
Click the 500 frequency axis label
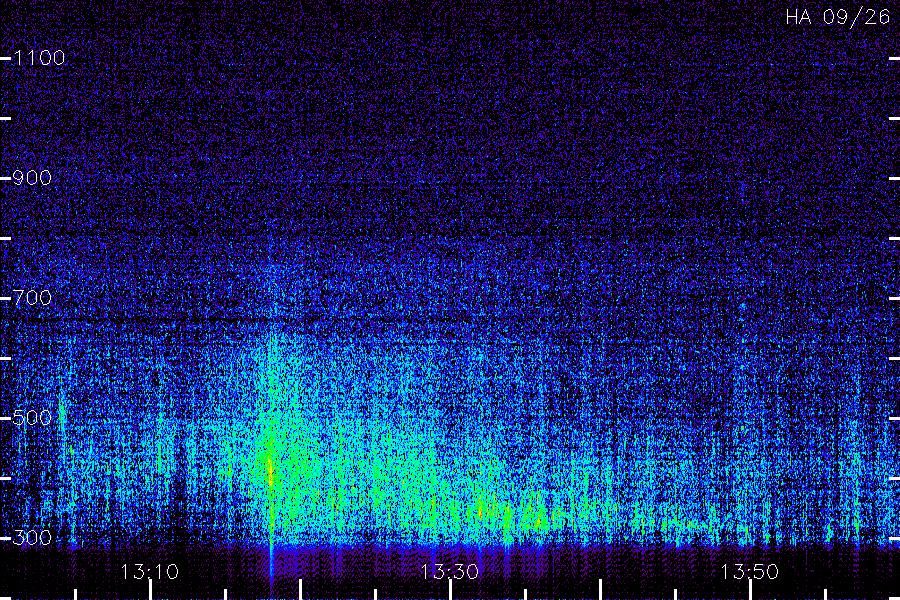pyautogui.click(x=32, y=418)
